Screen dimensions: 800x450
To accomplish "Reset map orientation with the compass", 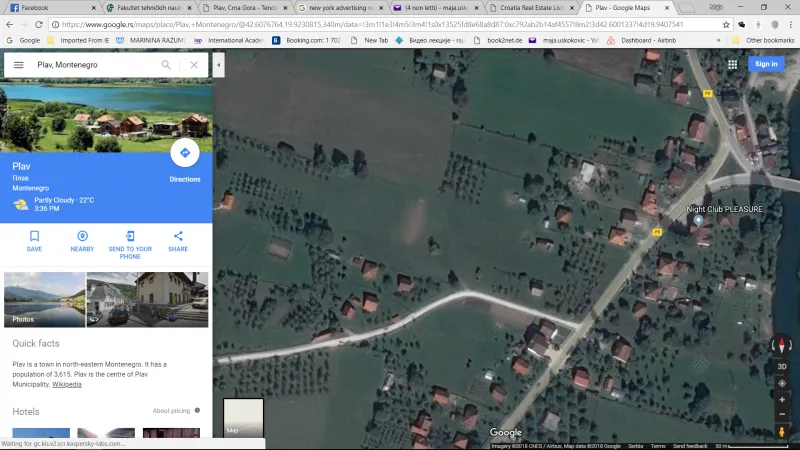I will pos(782,346).
